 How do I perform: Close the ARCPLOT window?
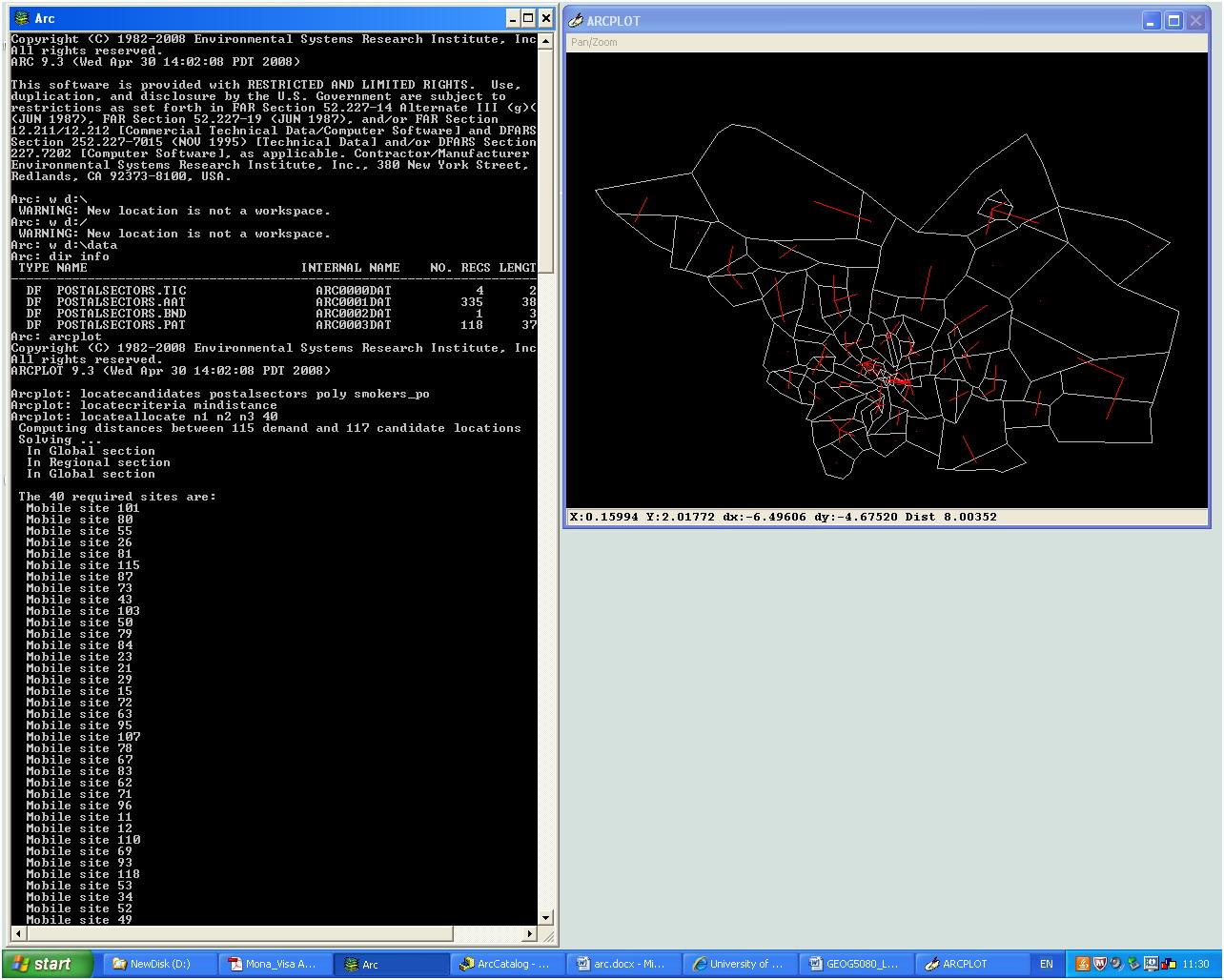pos(1195,20)
